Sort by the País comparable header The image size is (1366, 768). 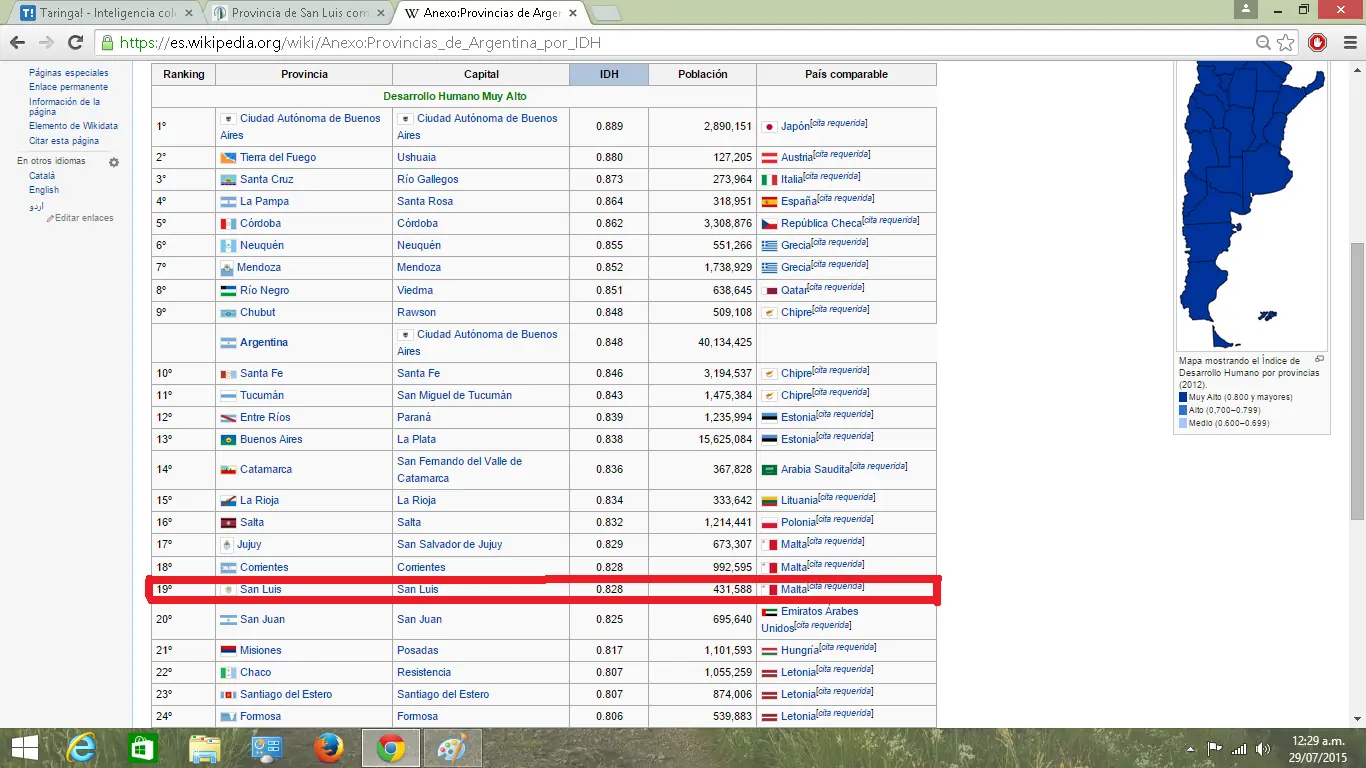[x=846, y=74]
